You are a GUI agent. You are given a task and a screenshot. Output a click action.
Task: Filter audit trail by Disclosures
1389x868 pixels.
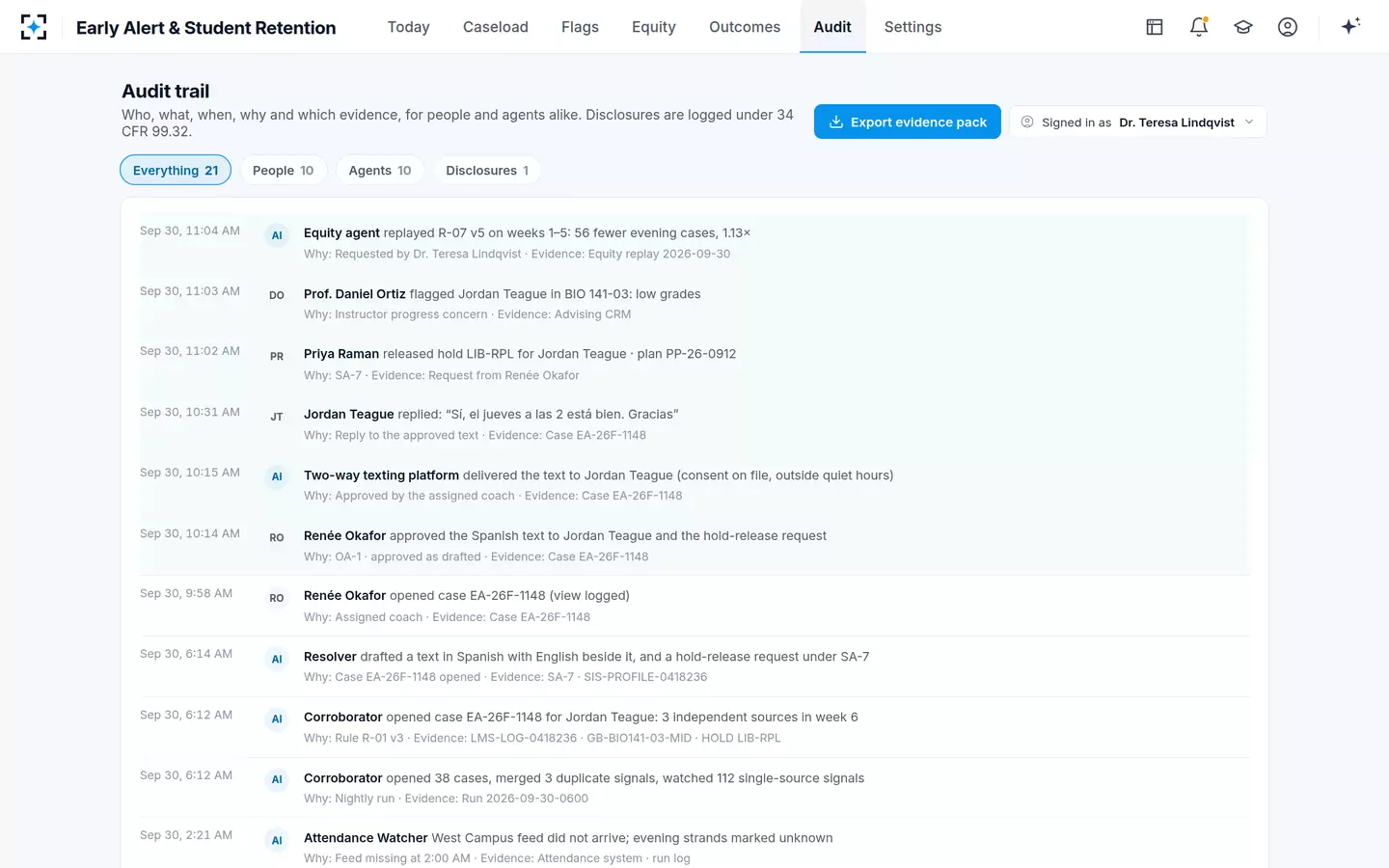(x=487, y=171)
